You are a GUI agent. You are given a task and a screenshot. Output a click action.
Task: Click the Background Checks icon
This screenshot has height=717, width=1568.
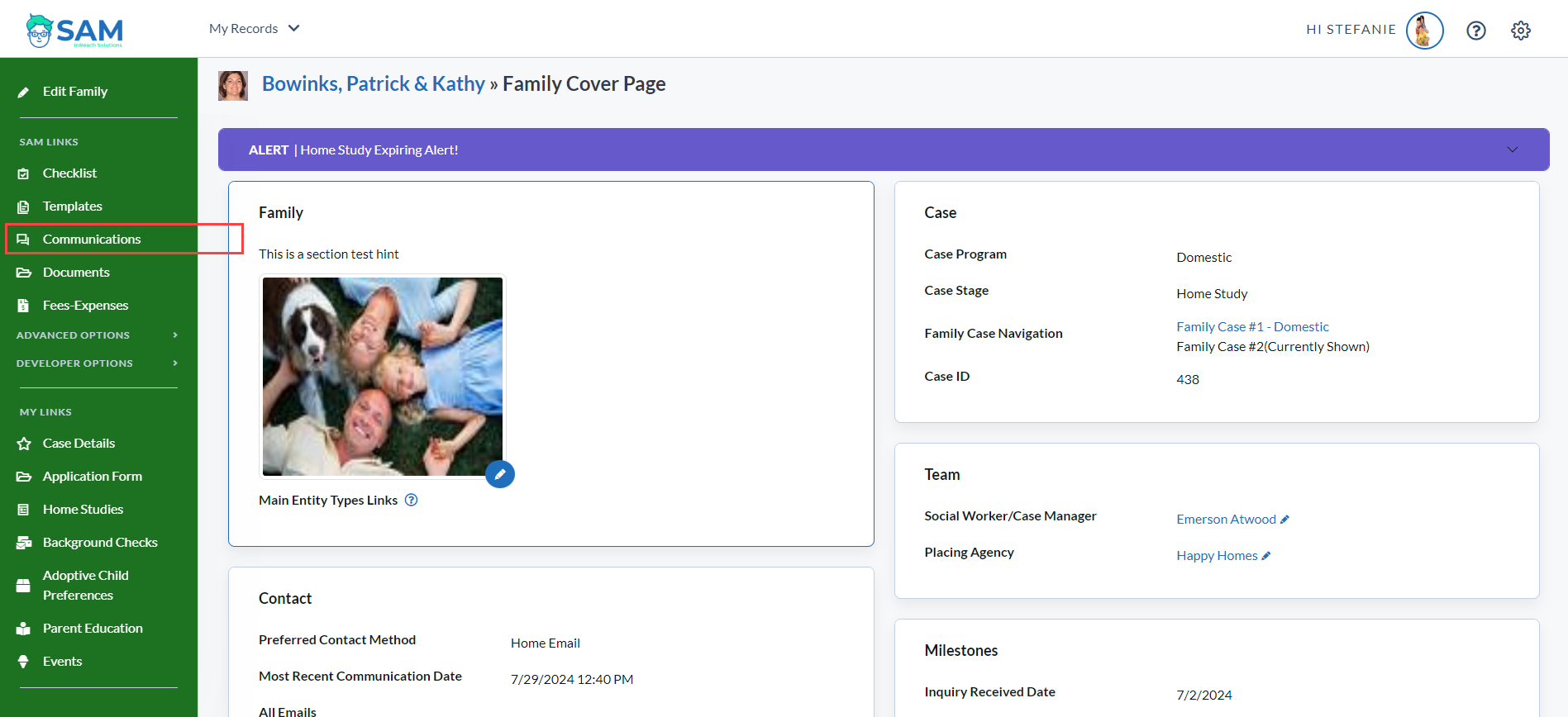click(23, 543)
